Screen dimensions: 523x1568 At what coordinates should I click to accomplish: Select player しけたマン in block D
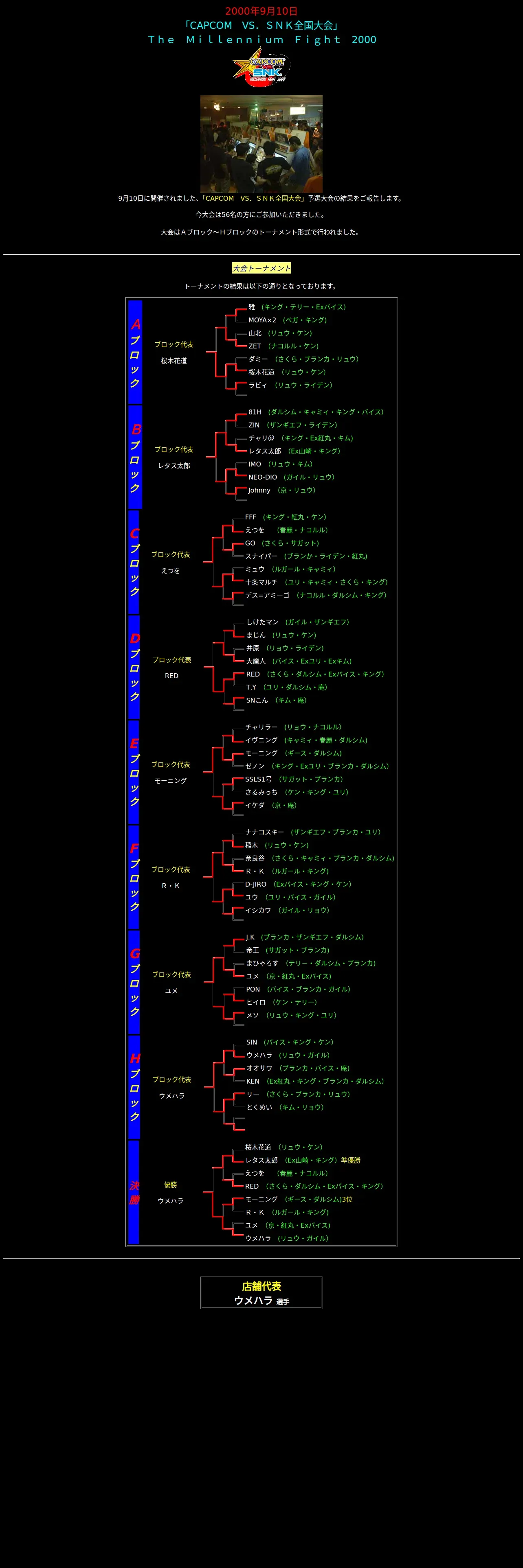coord(262,622)
